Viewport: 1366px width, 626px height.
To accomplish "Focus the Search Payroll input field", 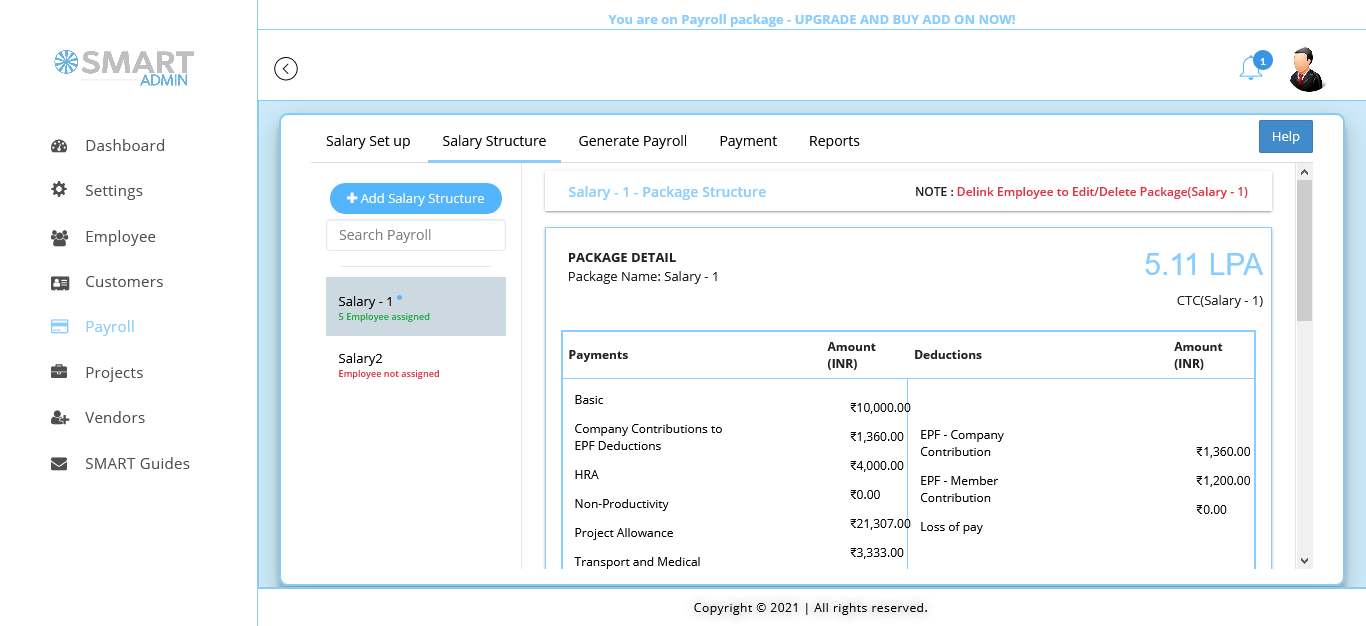I will (x=416, y=235).
